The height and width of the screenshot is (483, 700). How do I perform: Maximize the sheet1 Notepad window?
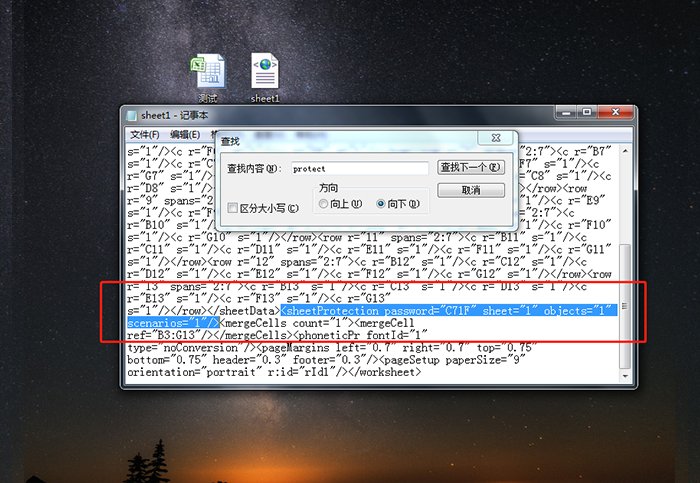point(587,112)
